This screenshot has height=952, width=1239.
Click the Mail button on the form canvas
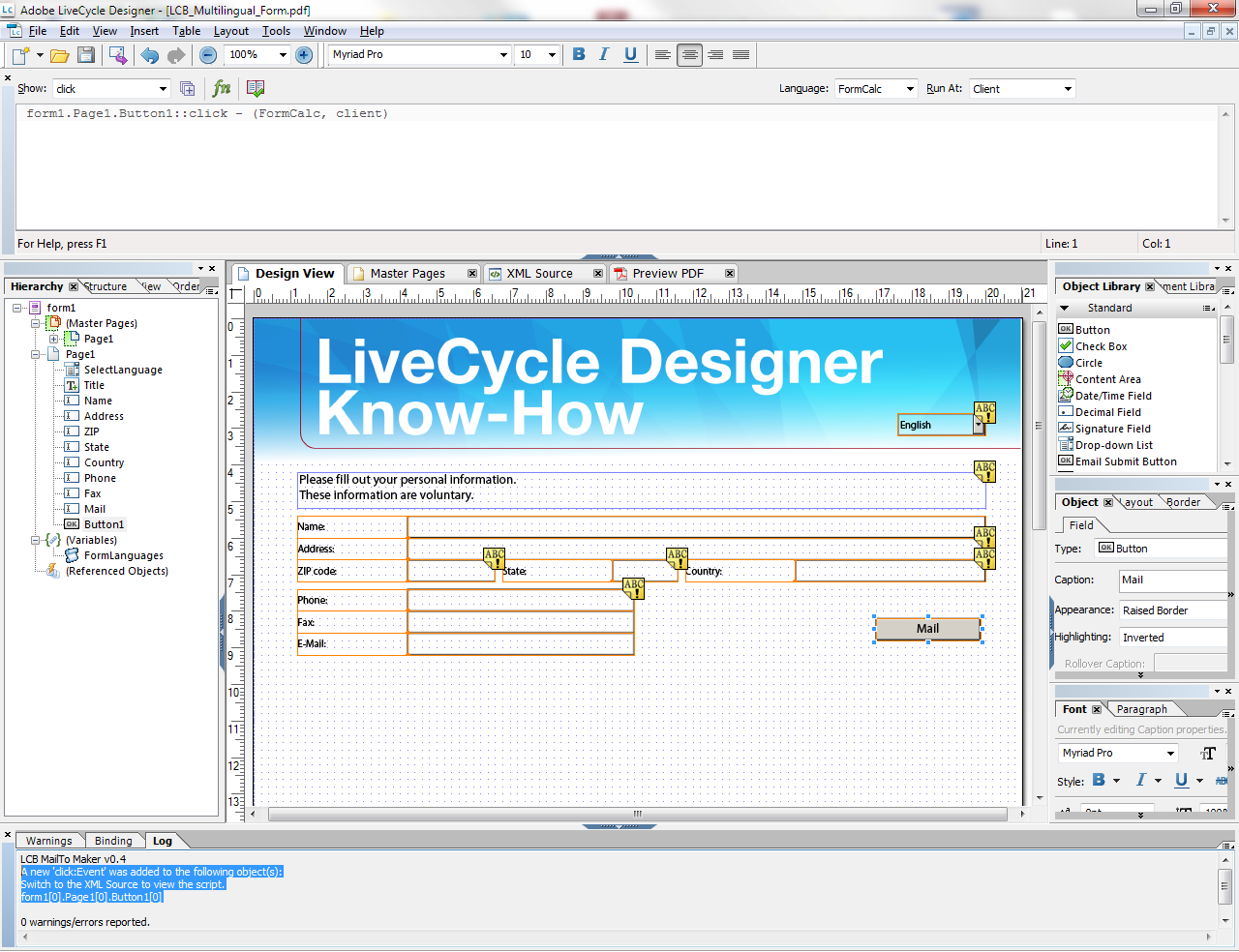click(927, 629)
